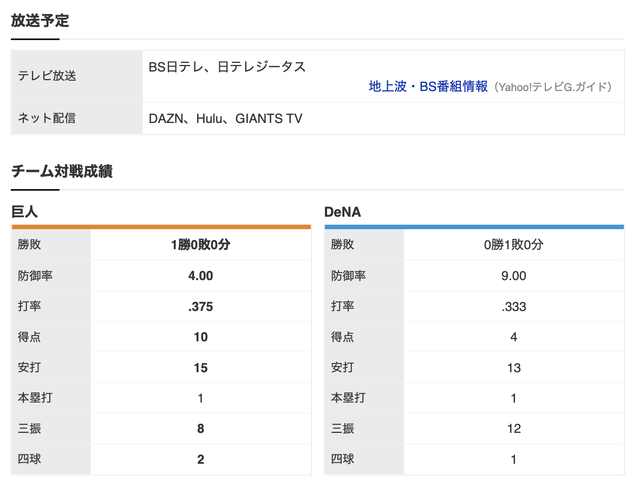
Task: Select the テレビ放送 row label
Action: (47, 76)
